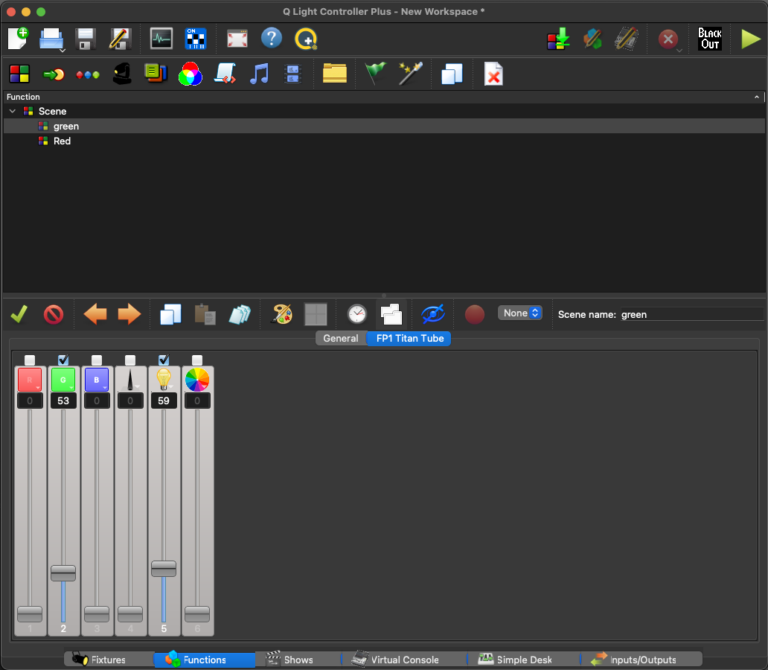Image resolution: width=768 pixels, height=670 pixels.
Task: Create a new RGB Matrix function
Action: (x=190, y=74)
